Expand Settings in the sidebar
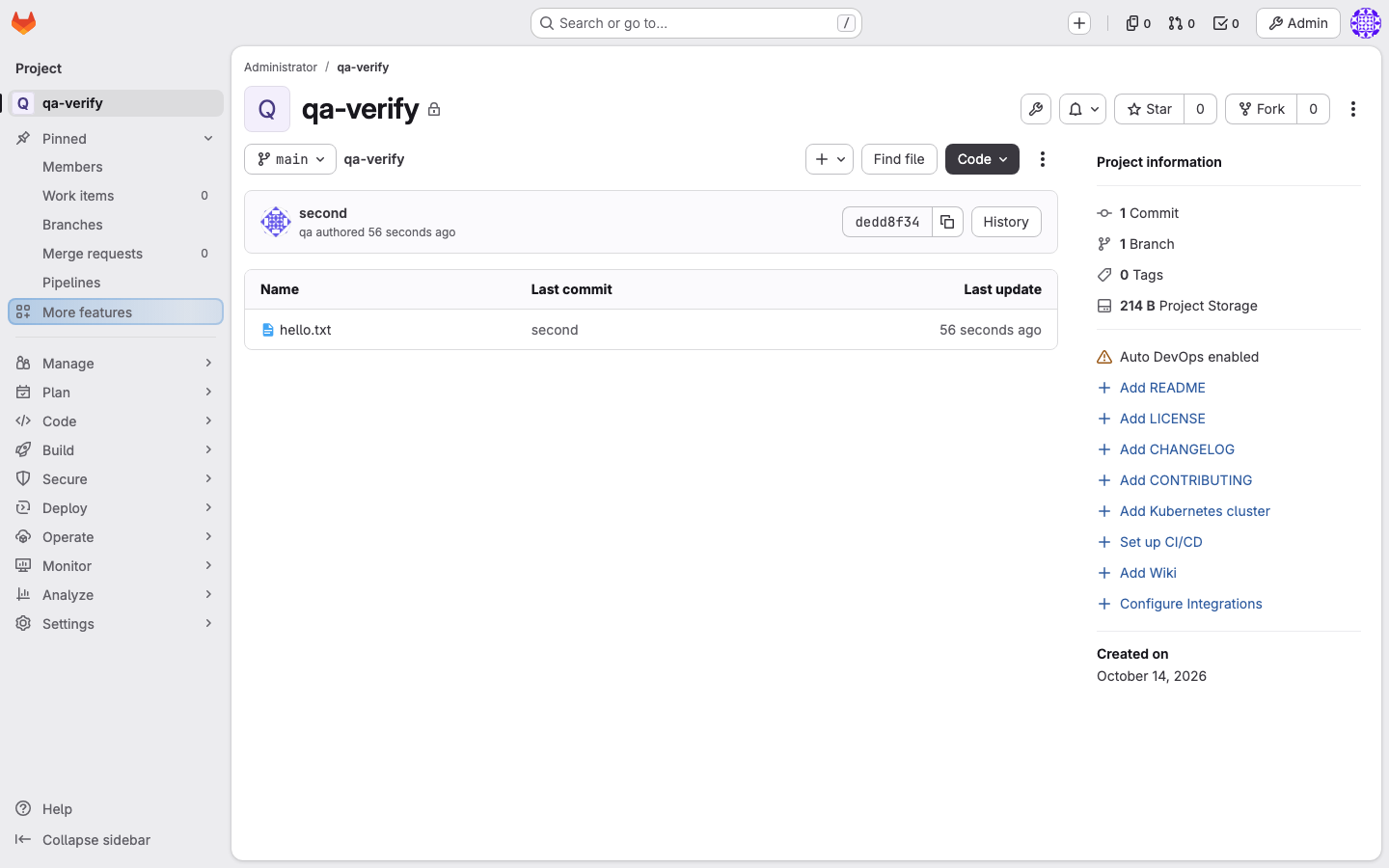This screenshot has width=1389, height=868. pyautogui.click(x=116, y=624)
